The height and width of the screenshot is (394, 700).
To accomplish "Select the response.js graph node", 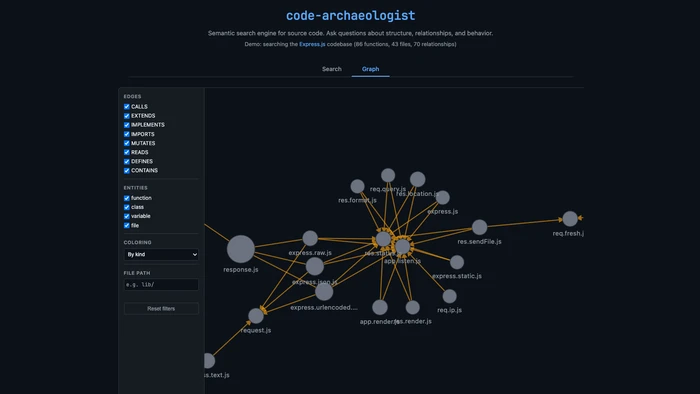I will click(x=241, y=249).
